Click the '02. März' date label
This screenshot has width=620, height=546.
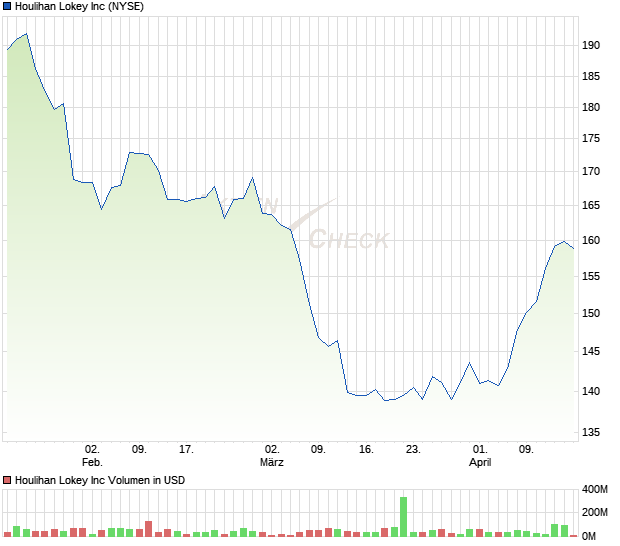[272, 455]
